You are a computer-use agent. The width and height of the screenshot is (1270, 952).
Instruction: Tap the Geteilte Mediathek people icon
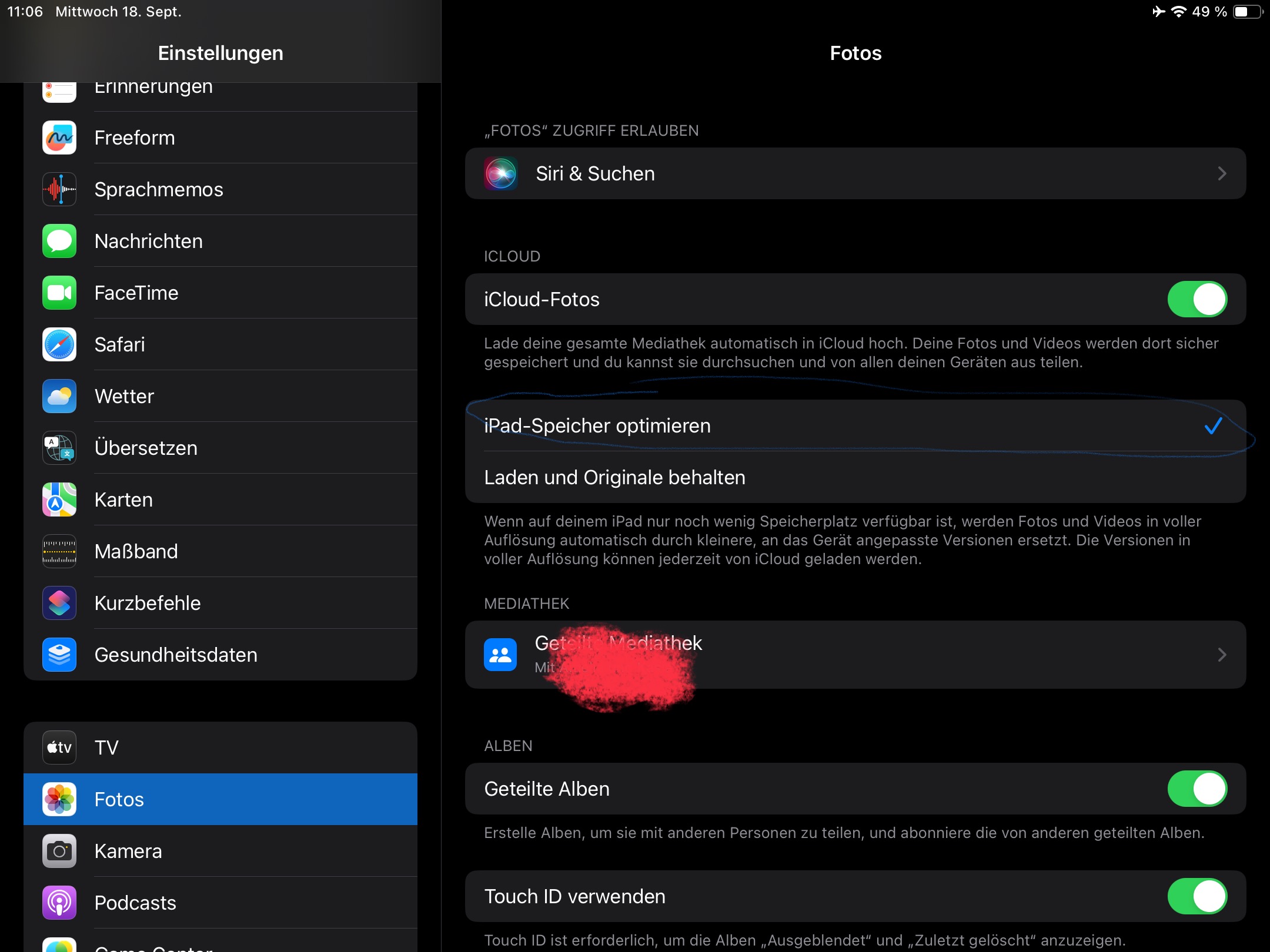point(500,655)
